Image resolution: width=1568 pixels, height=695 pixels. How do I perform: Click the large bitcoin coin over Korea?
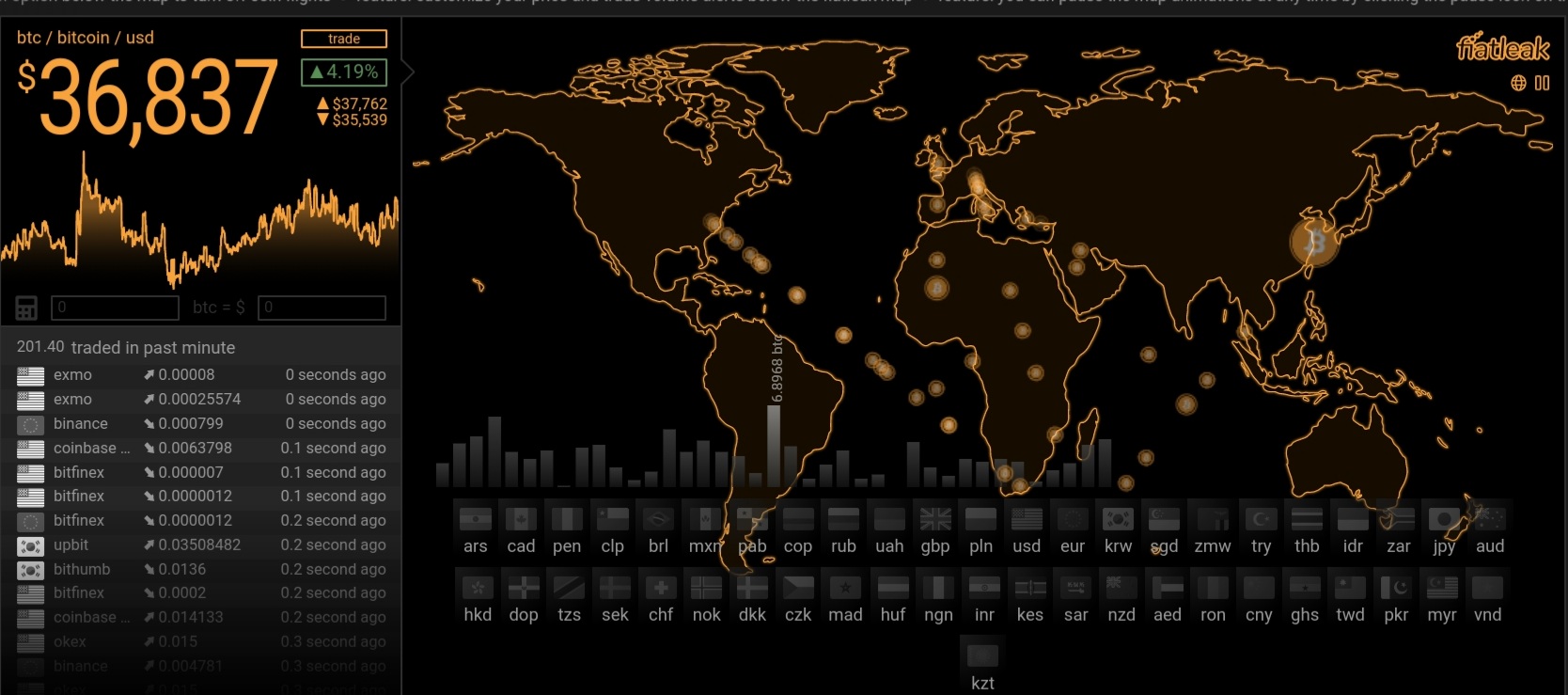pyautogui.click(x=1314, y=242)
